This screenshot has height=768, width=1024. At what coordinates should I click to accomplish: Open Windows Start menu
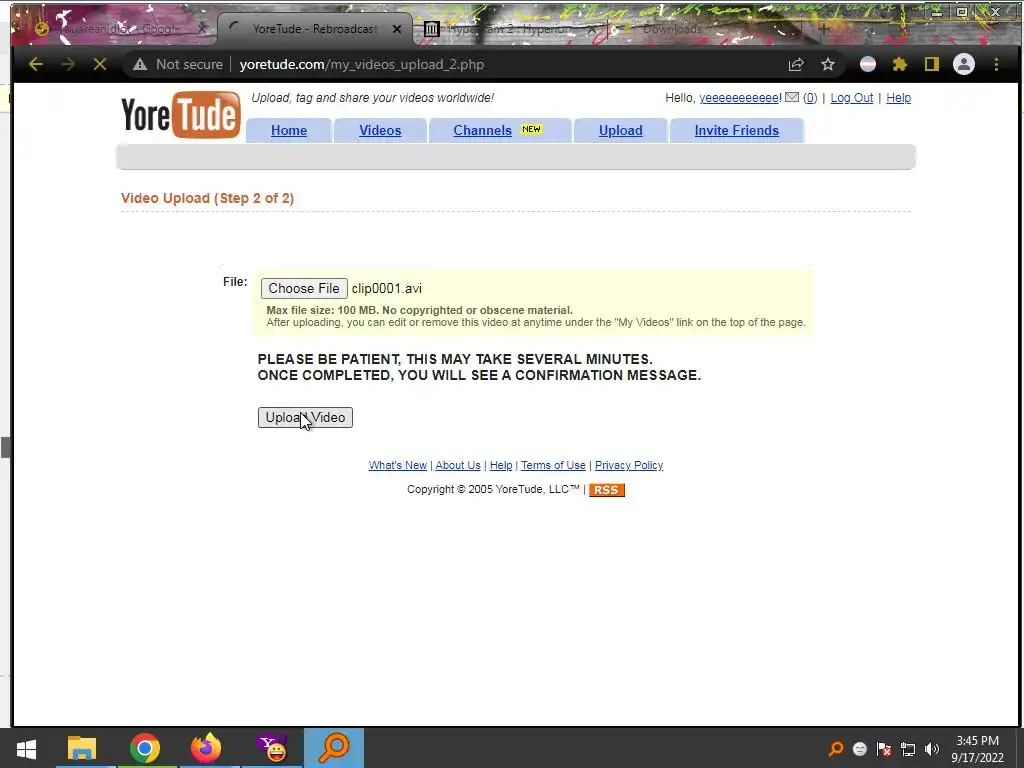[26, 748]
